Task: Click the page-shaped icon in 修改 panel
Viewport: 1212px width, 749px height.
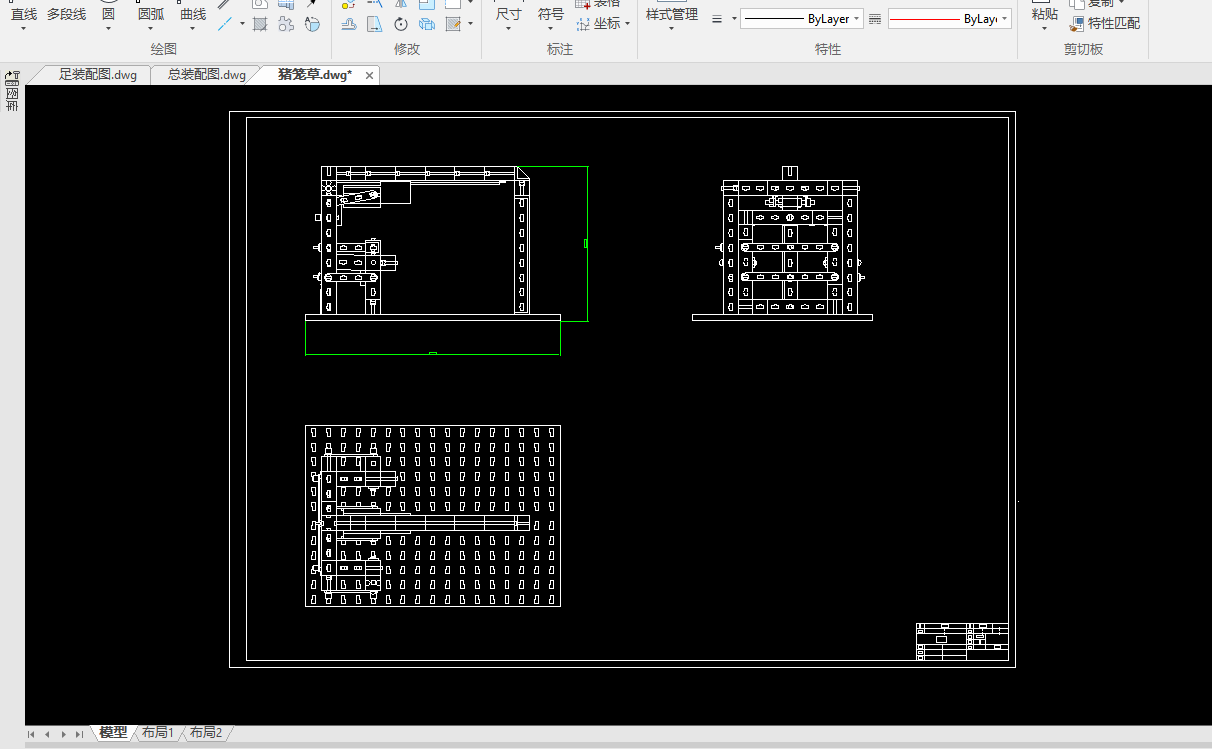Action: pos(375,23)
